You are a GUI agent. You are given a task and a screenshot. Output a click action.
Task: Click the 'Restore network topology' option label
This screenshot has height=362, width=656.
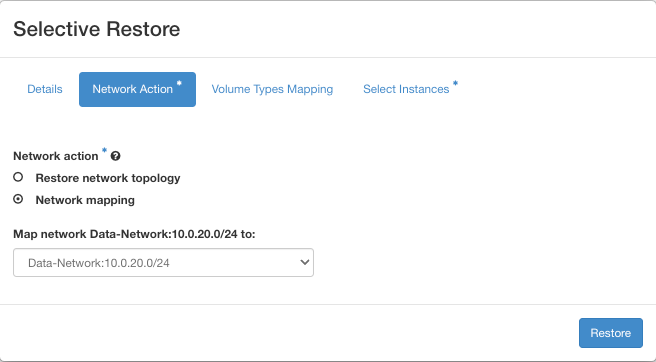tap(108, 178)
